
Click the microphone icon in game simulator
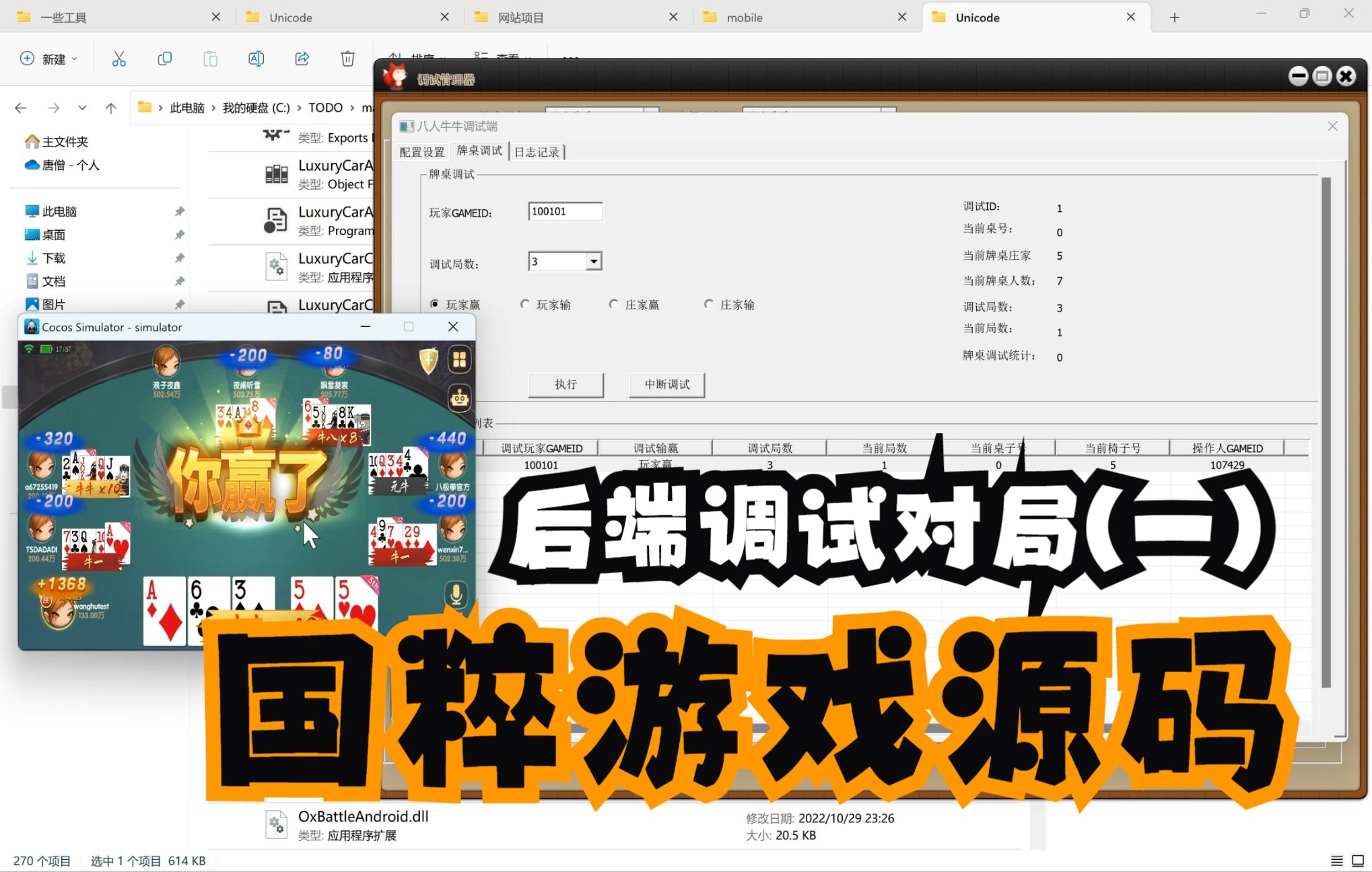click(x=456, y=595)
